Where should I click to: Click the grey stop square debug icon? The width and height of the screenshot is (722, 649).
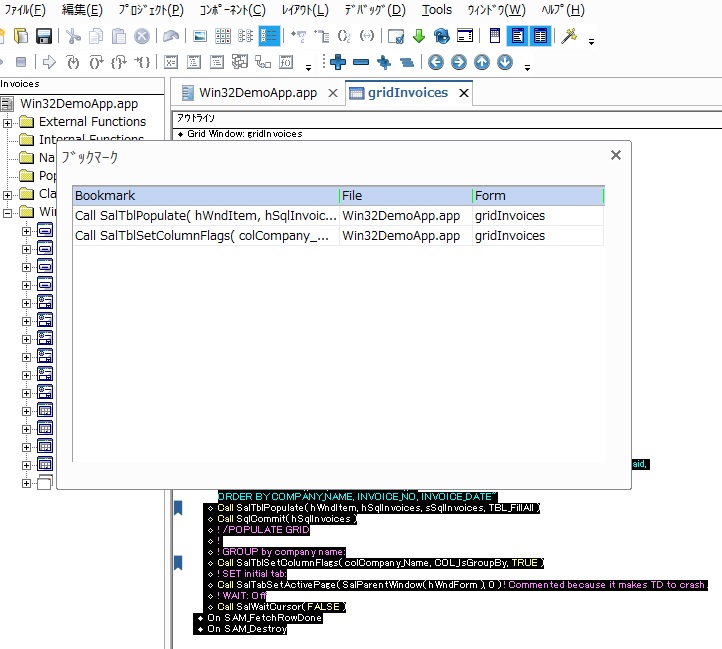pyautogui.click(x=21, y=62)
